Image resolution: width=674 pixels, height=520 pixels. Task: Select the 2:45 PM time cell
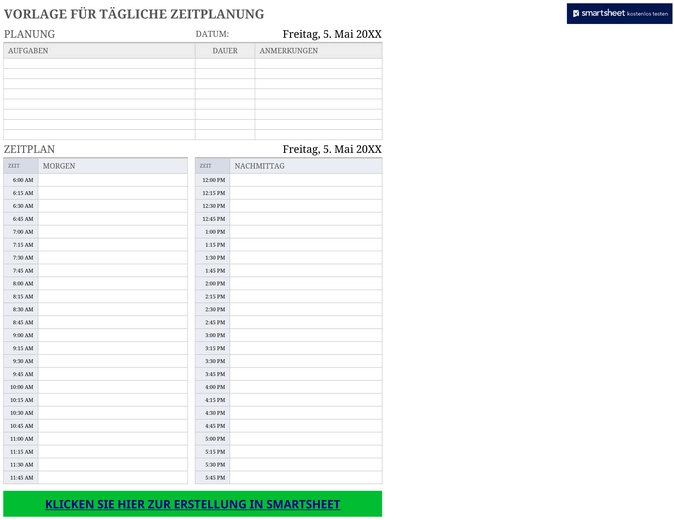click(212, 322)
